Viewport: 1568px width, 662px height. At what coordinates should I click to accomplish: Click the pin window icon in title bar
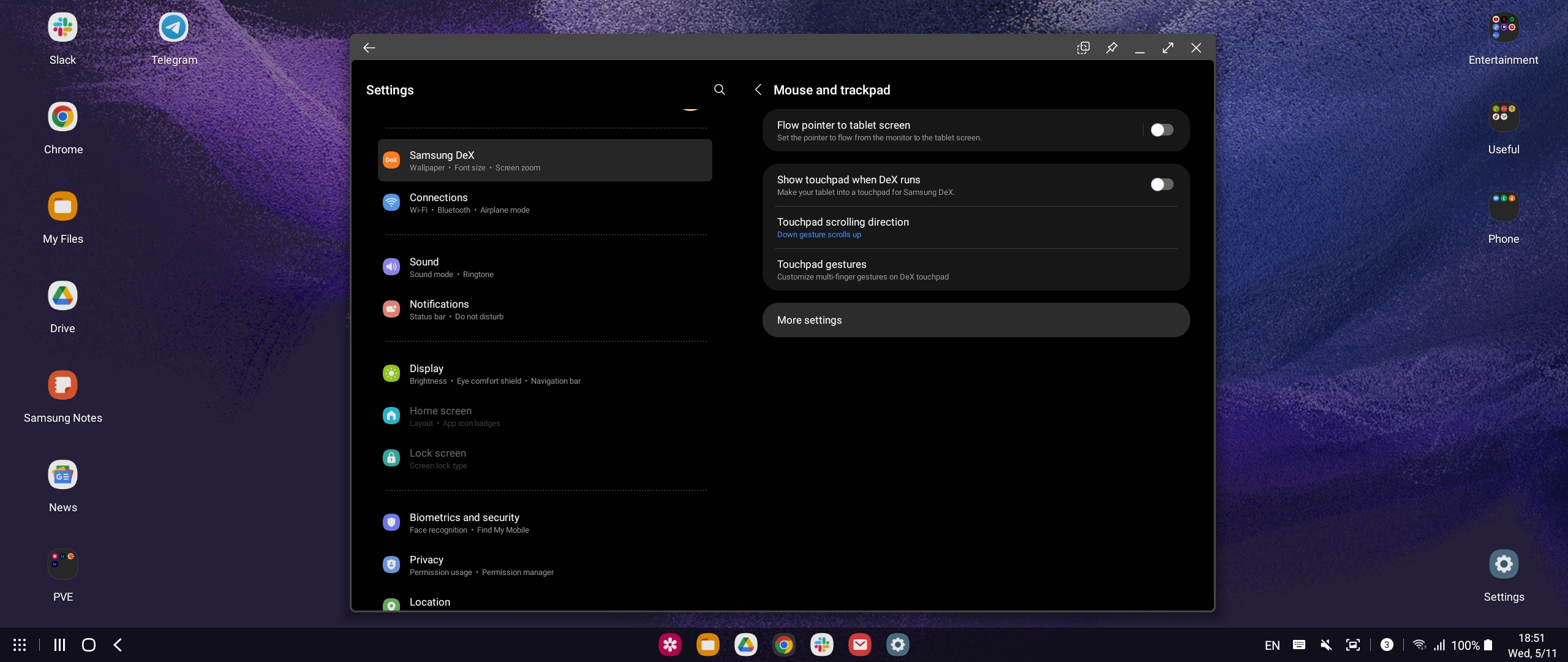[1112, 48]
